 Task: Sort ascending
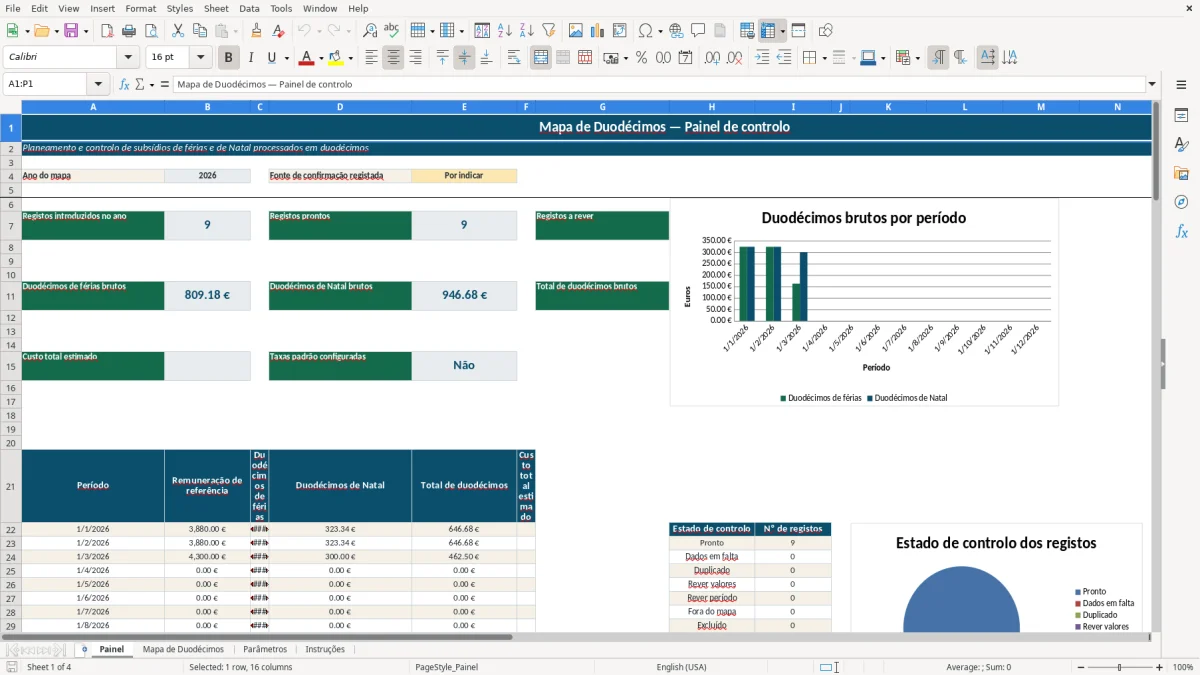(505, 31)
